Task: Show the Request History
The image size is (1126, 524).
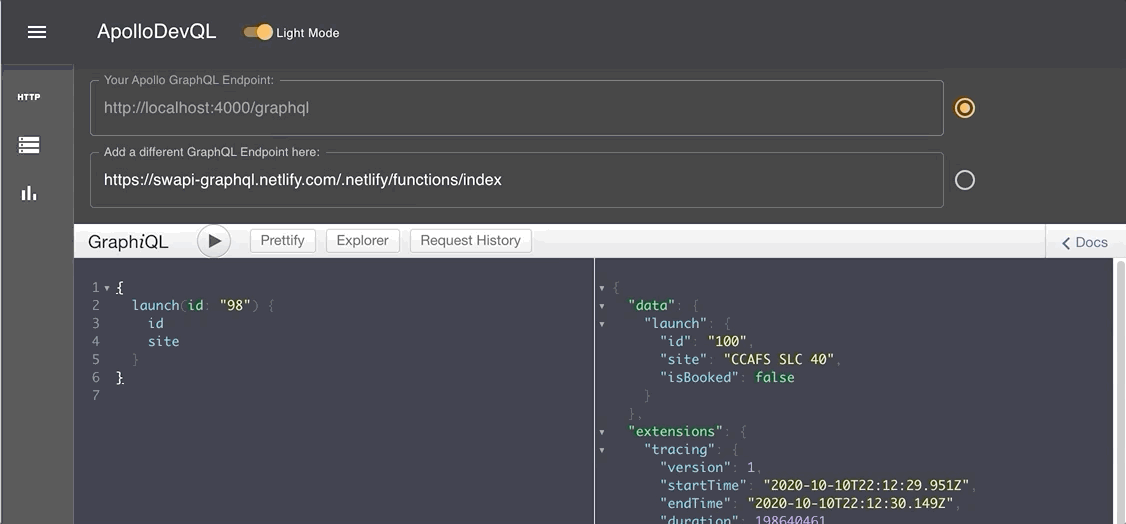Action: click(x=470, y=240)
